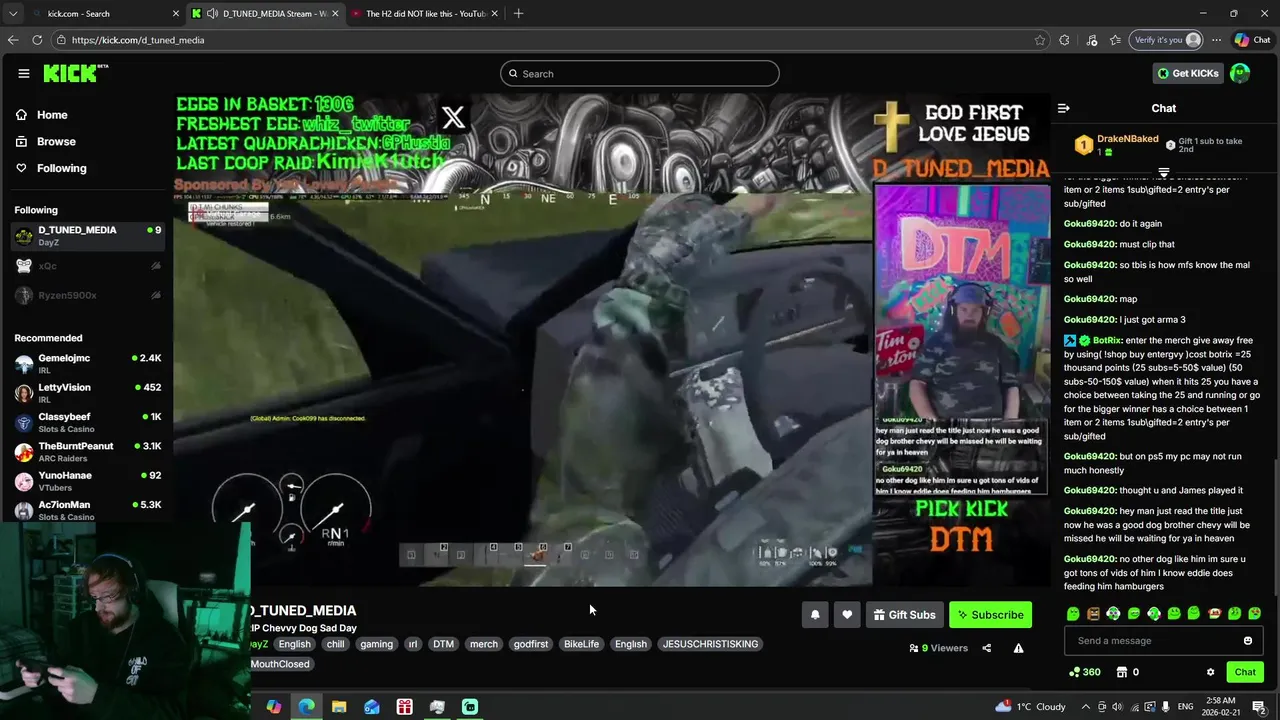Send message with green Chat button
Image resolution: width=1280 pixels, height=720 pixels.
click(x=1245, y=672)
